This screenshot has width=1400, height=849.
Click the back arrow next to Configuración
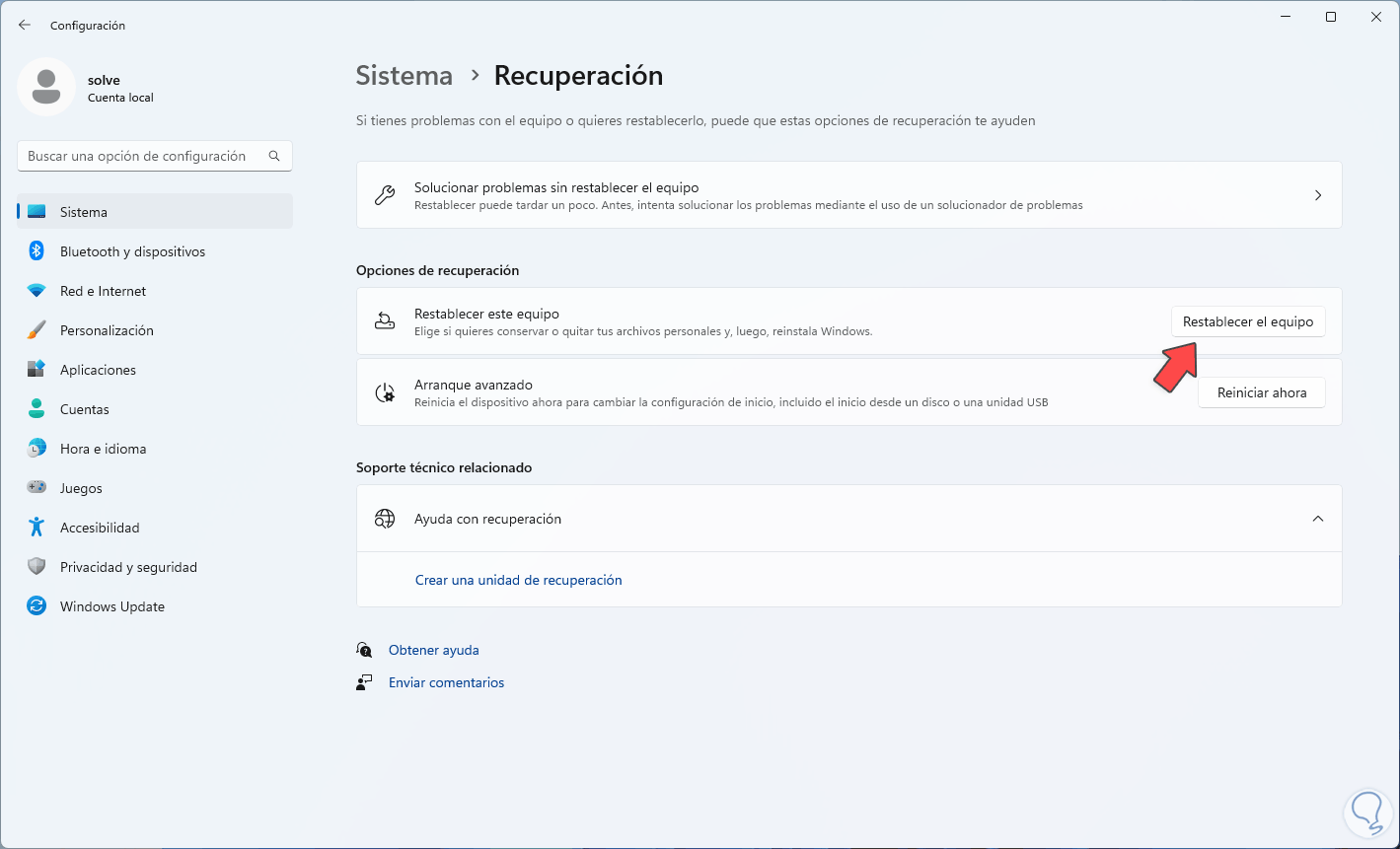pos(25,25)
